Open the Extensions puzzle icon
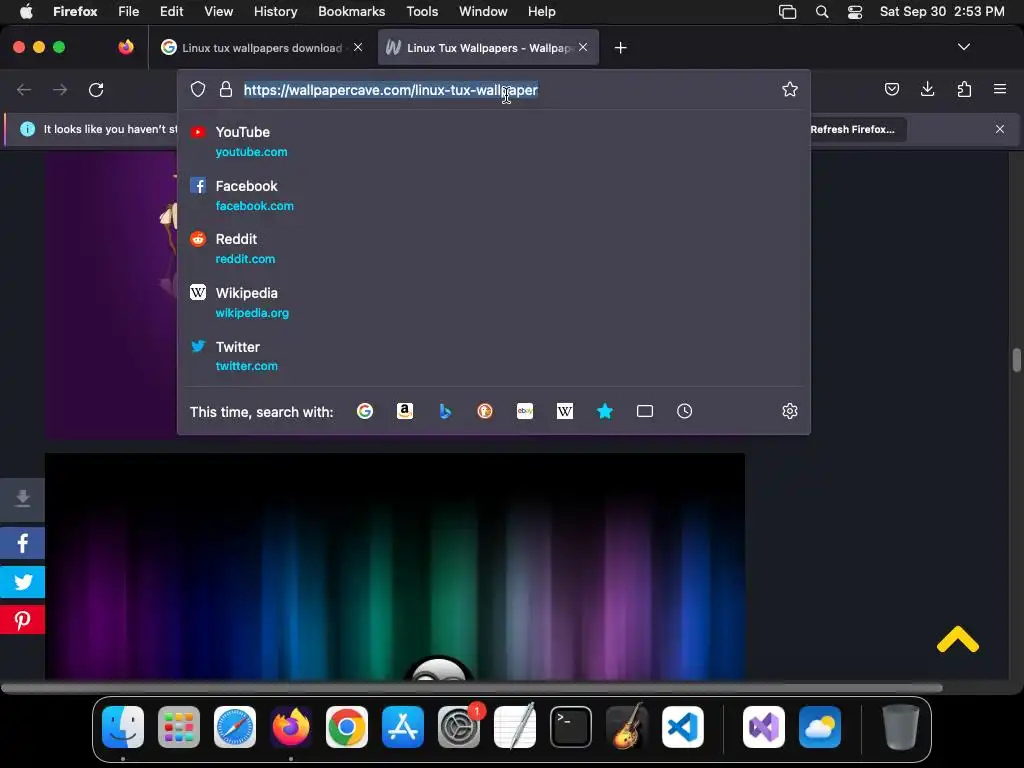Viewport: 1024px width, 768px height. point(964,89)
